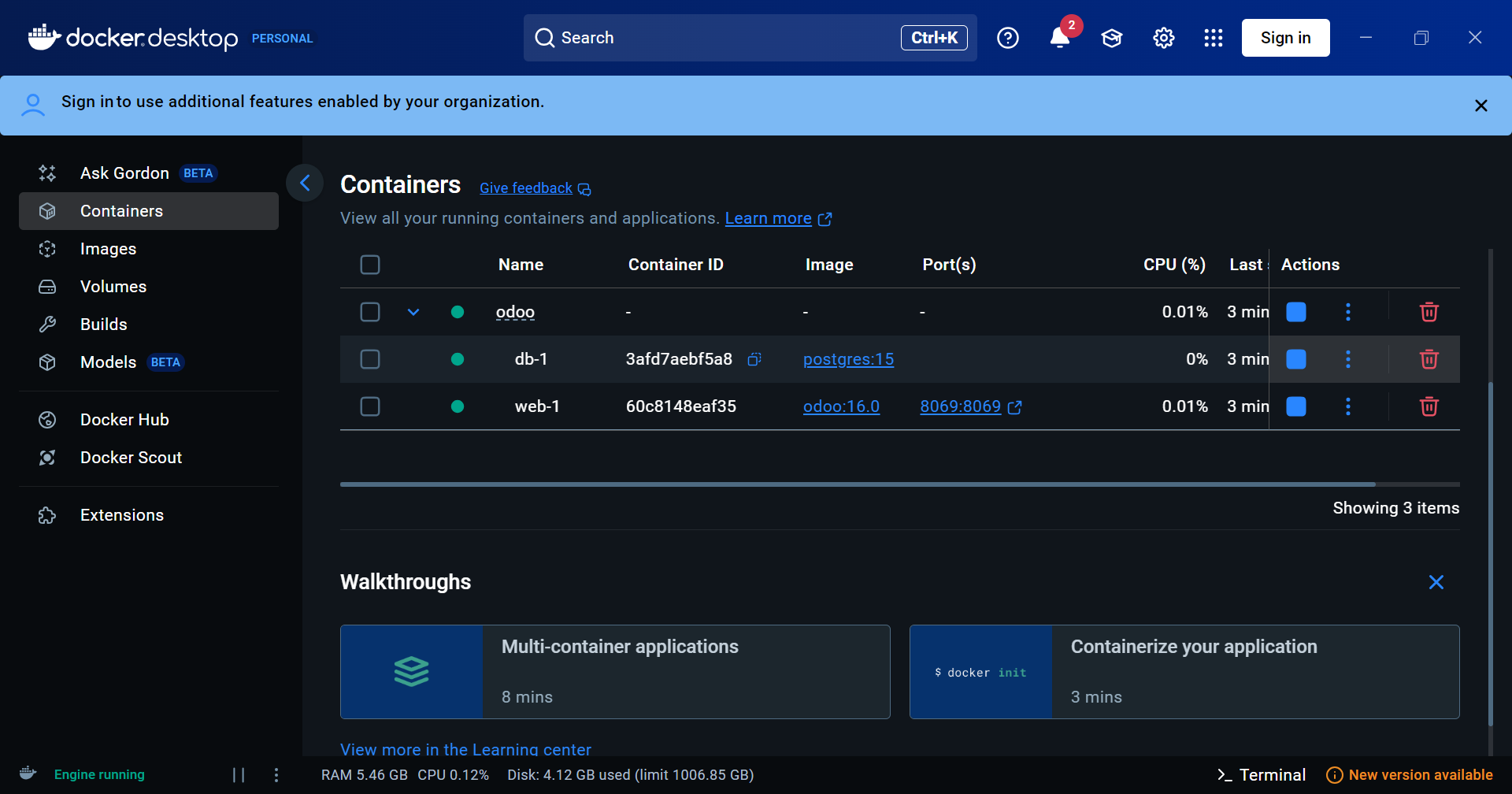Stop the web-1 container
This screenshot has height=794, width=1512.
click(x=1296, y=406)
